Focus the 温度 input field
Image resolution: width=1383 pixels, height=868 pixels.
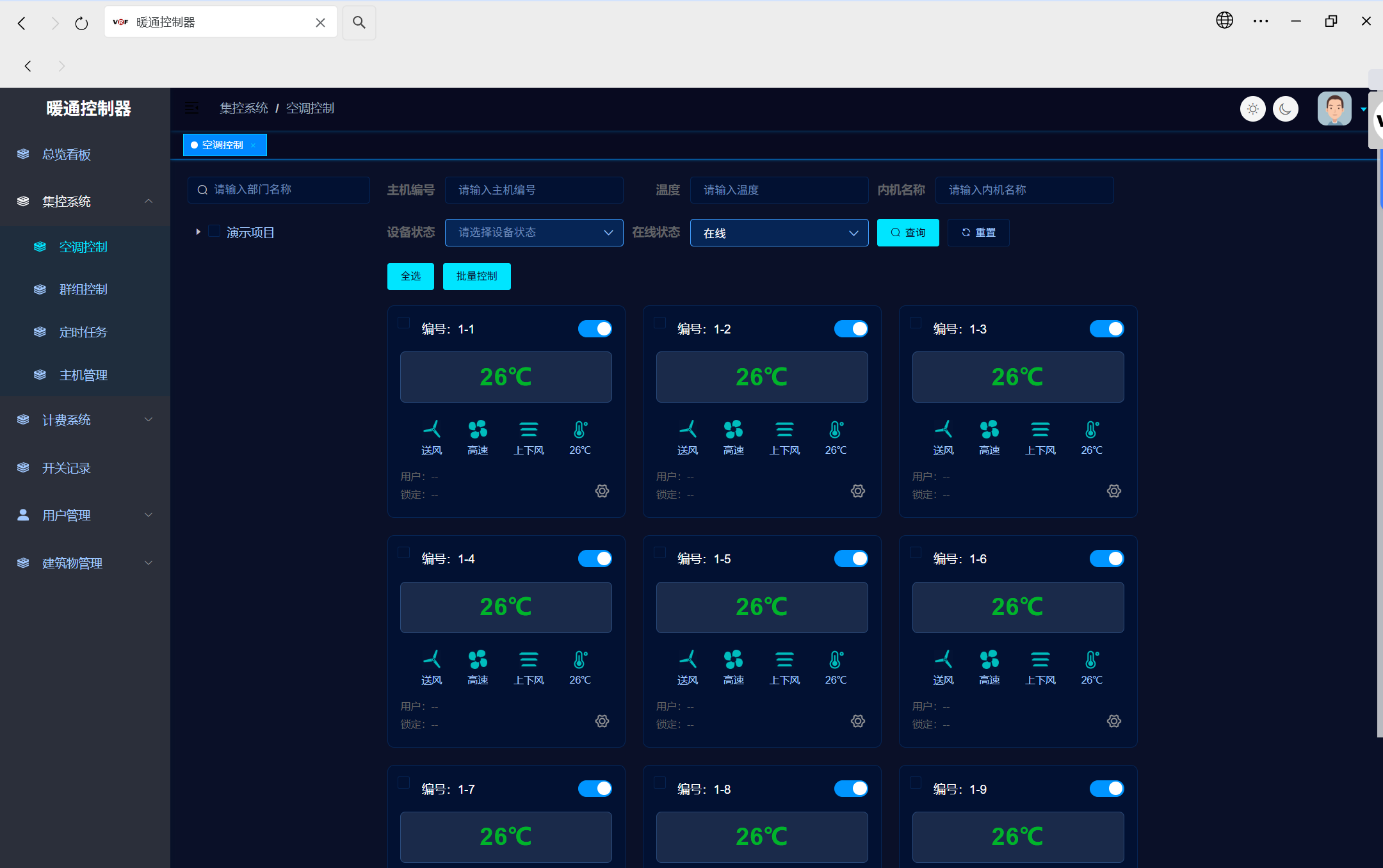pyautogui.click(x=779, y=189)
